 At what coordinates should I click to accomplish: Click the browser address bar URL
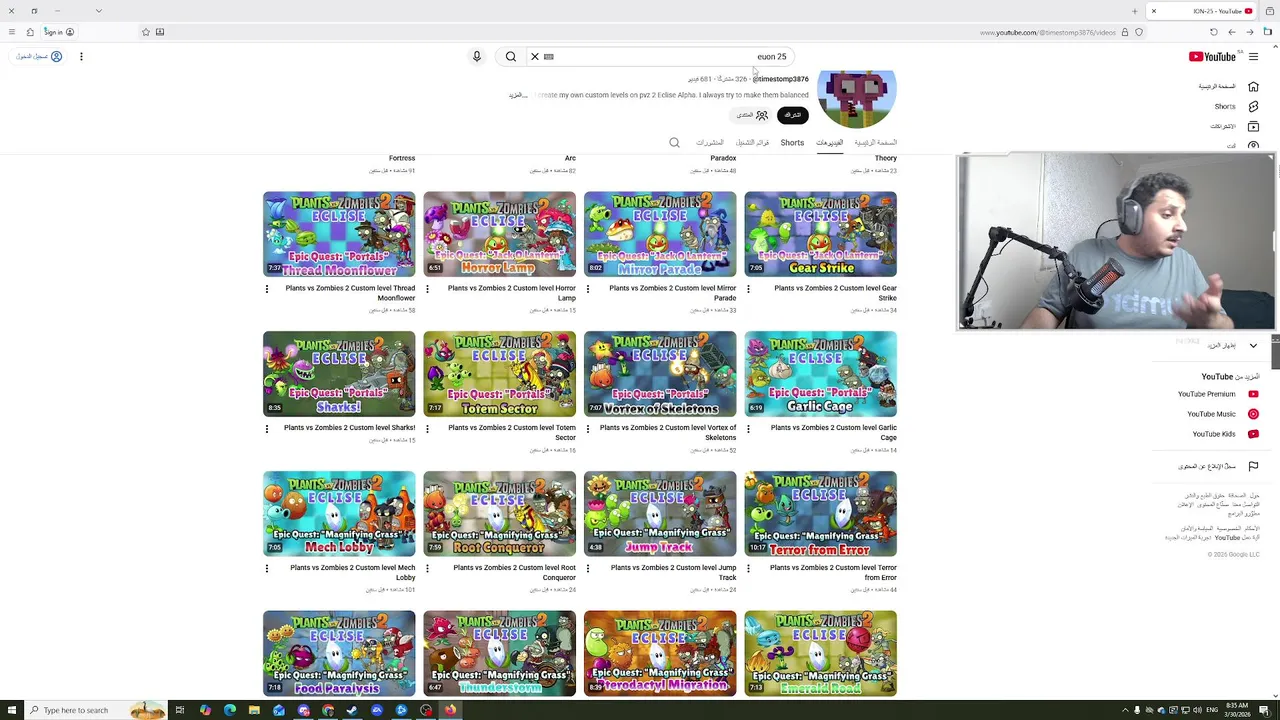tap(1047, 32)
